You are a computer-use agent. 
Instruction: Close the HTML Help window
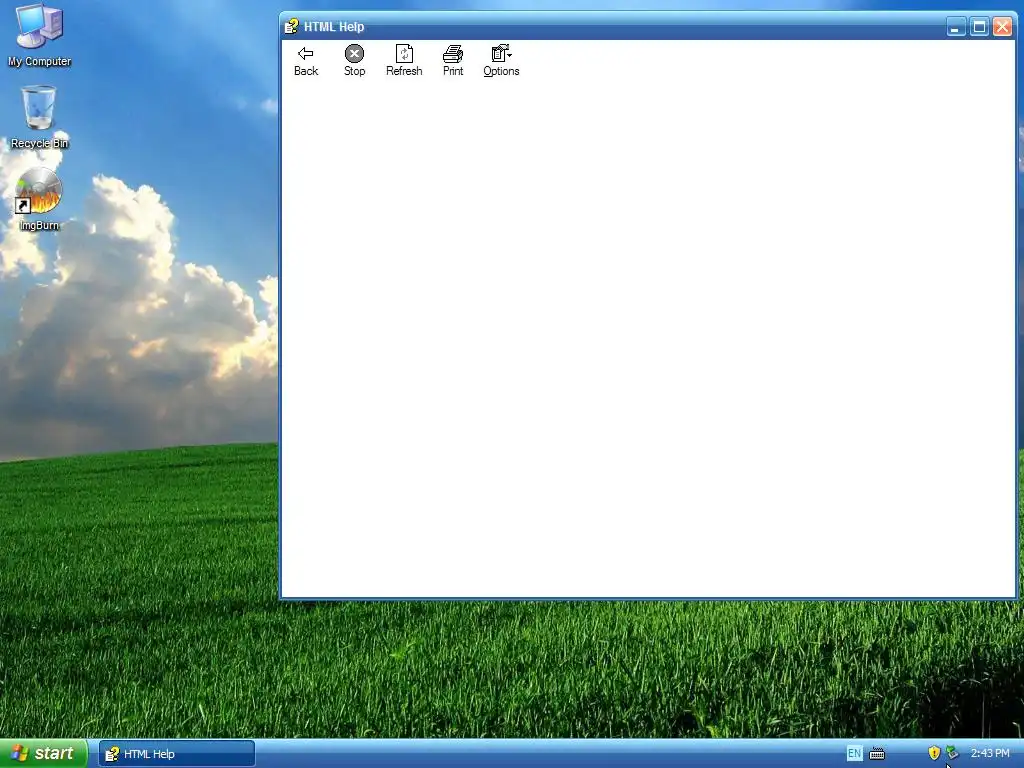pos(1002,27)
